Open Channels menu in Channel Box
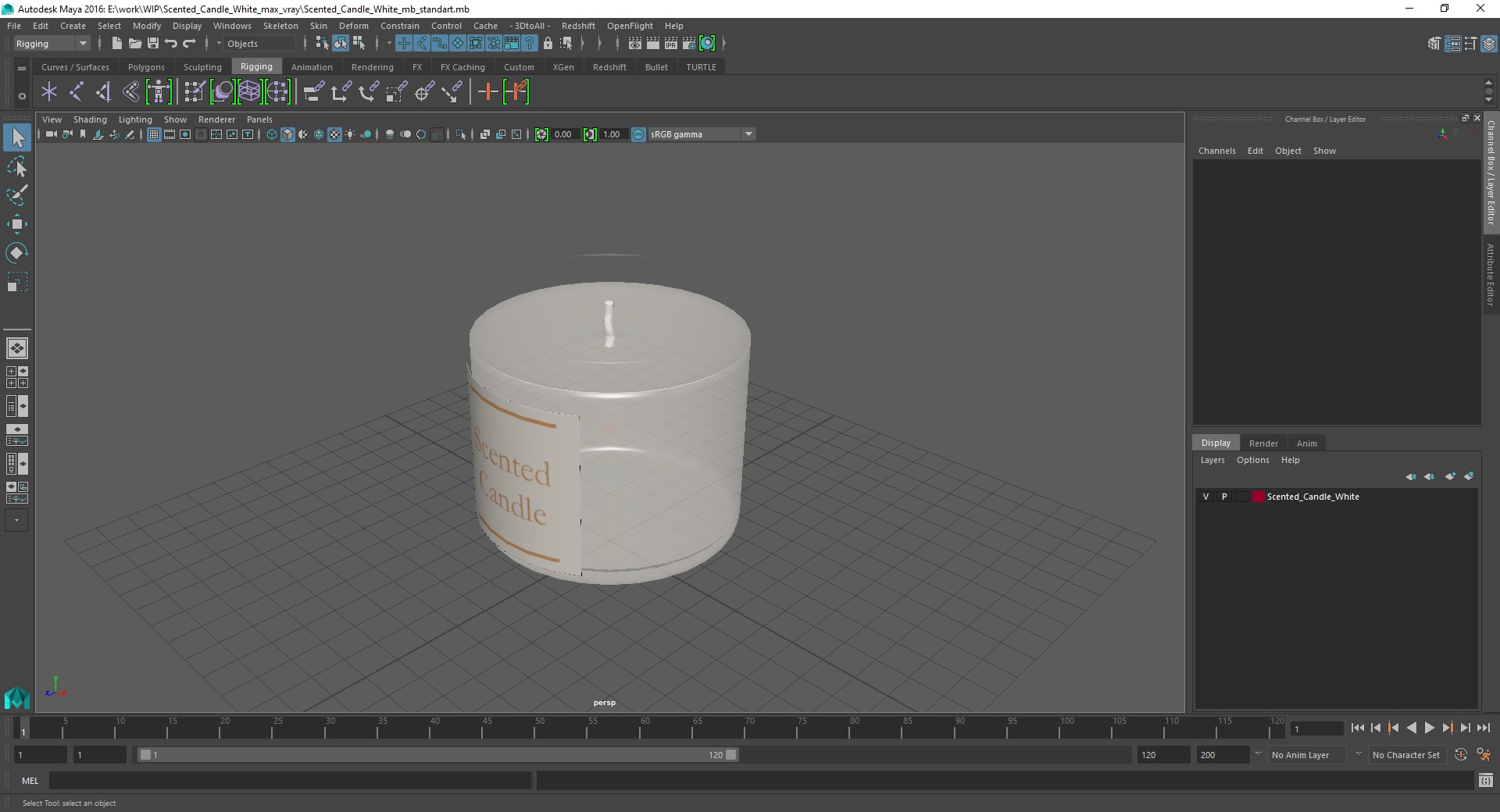1500x812 pixels. (1216, 151)
